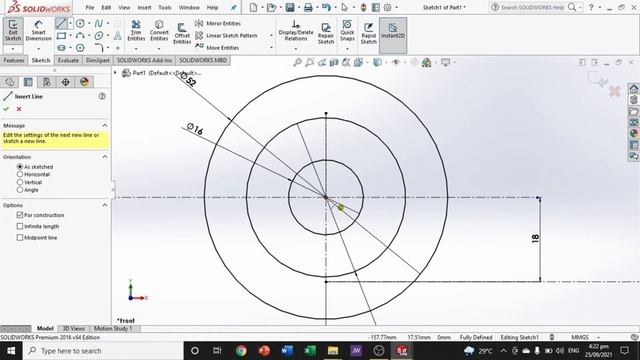Image resolution: width=640 pixels, height=360 pixels.
Task: Collapse the Orientation section
Action: click(x=105, y=157)
